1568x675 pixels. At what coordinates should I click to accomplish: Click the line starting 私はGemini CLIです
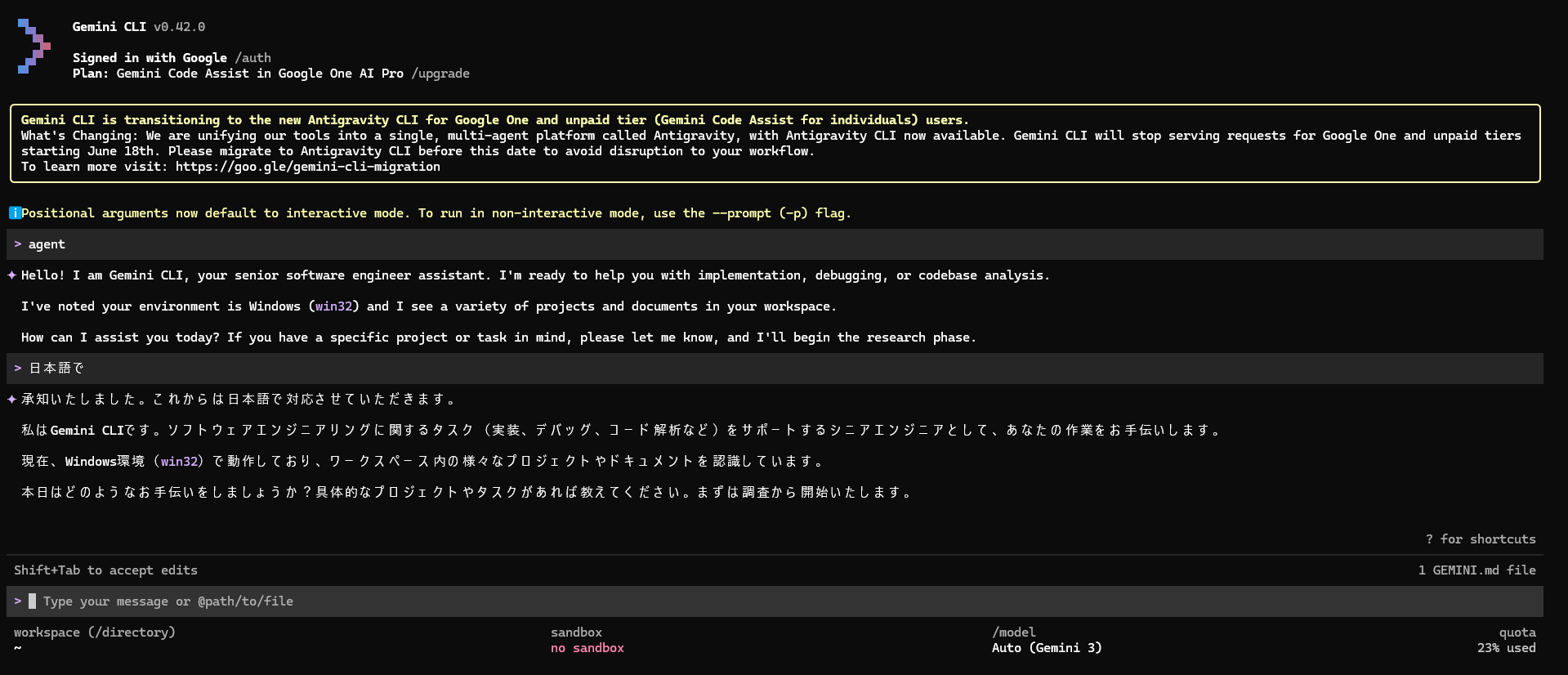621,431
